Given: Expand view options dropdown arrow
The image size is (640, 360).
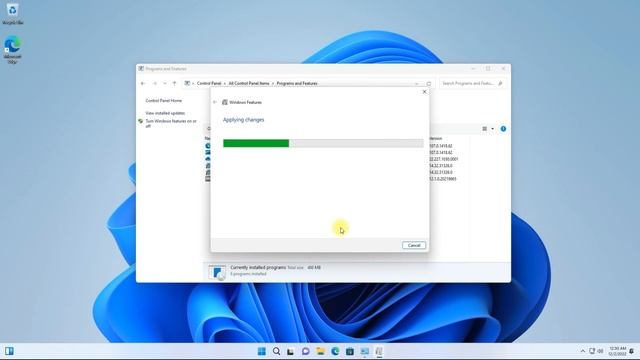Looking at the screenshot, I should tap(493, 129).
